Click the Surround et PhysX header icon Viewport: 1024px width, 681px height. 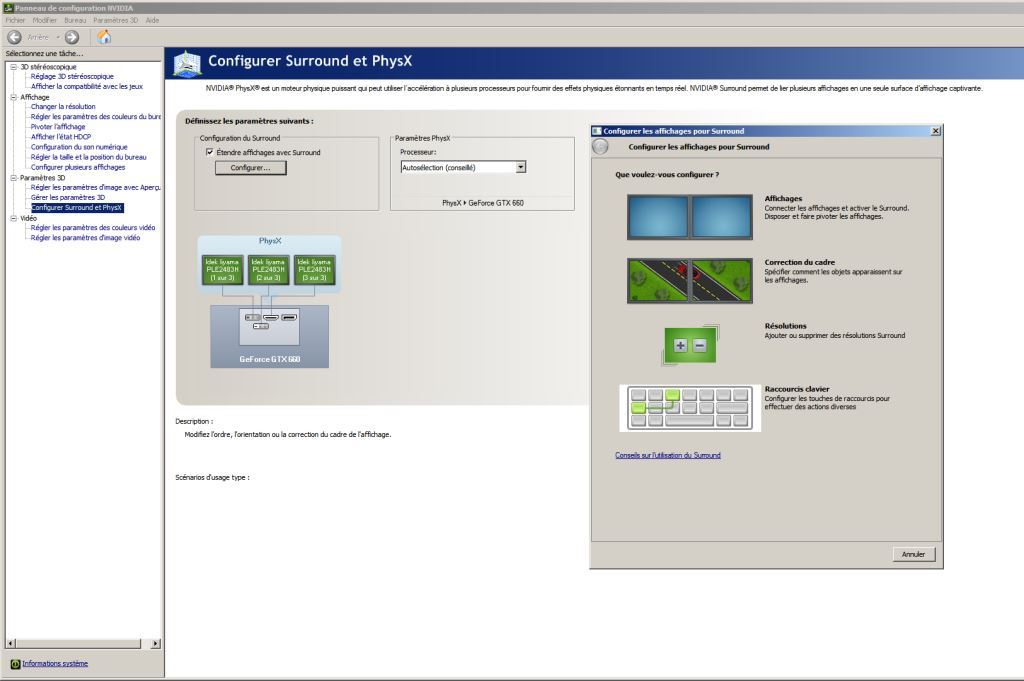[x=187, y=63]
